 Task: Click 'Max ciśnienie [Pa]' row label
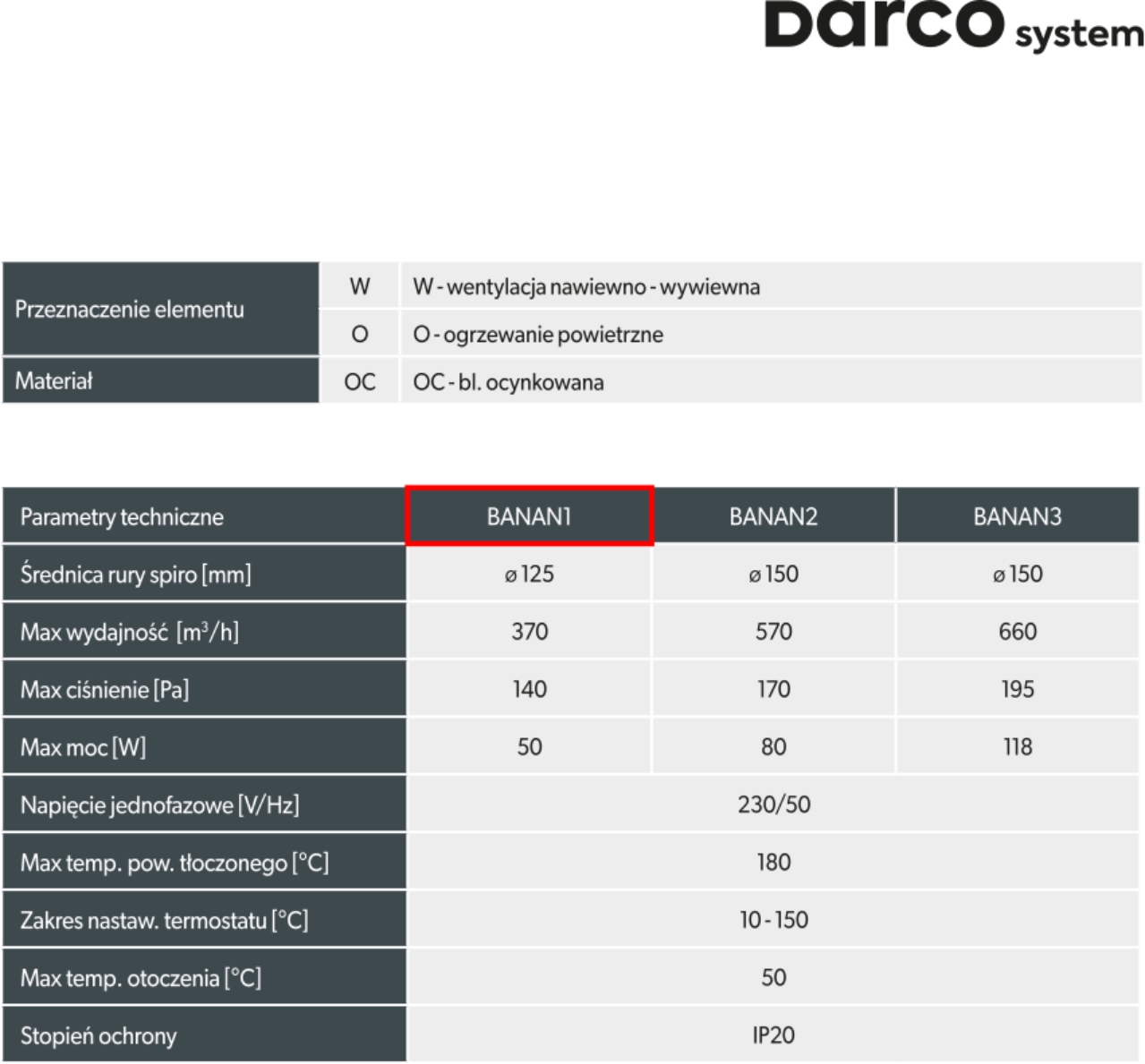204,689
